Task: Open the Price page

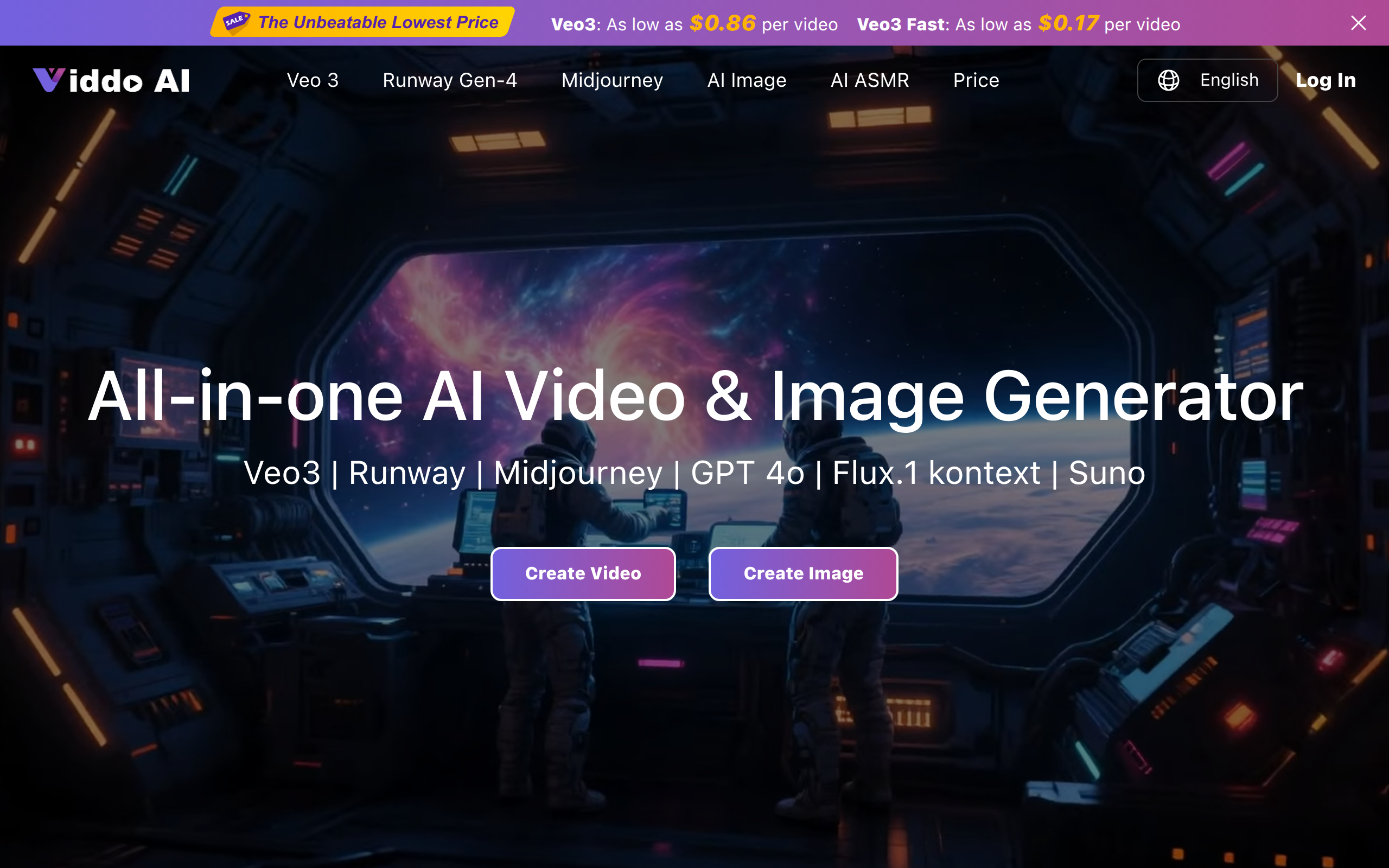Action: [x=976, y=80]
